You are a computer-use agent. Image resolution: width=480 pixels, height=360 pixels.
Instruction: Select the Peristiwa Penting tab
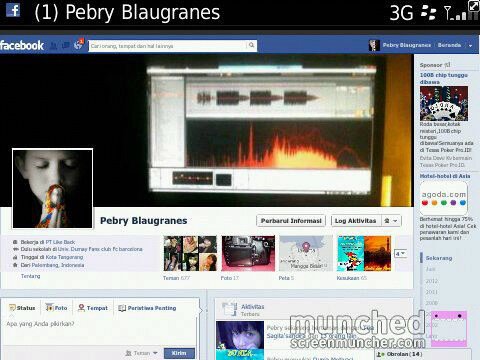click(147, 308)
